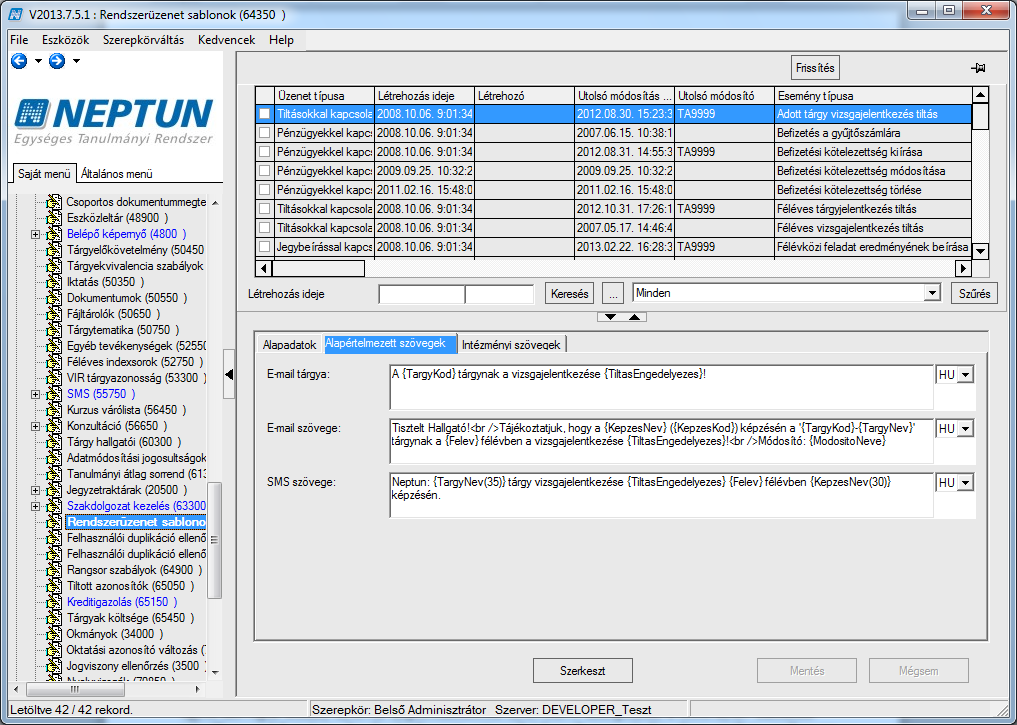Check the Befizetési kötelezettség kiírása row box
Screen dimensions: 1017x725
265,152
